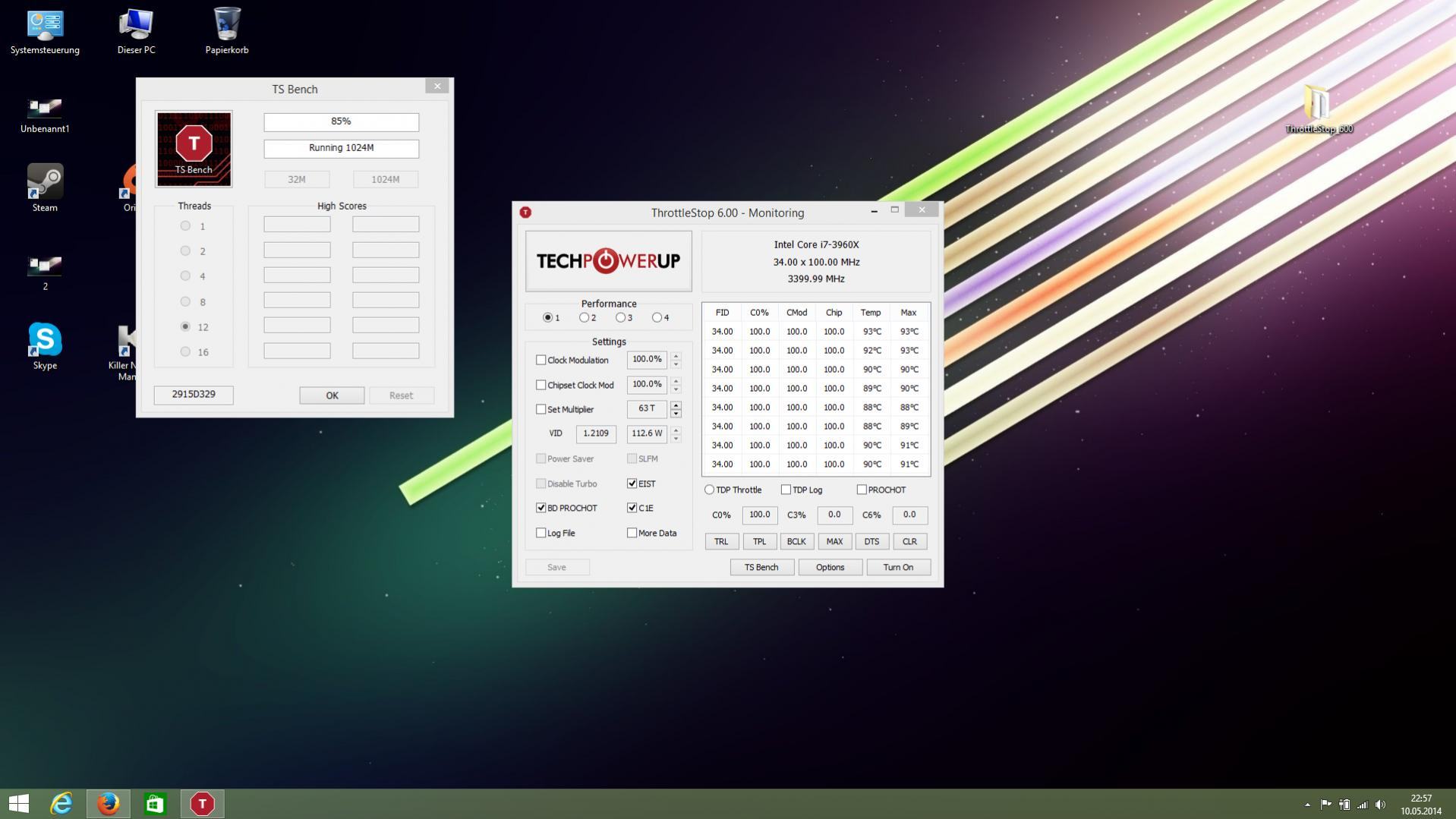Select TDP Throttle radio button
Image resolution: width=1456 pixels, height=819 pixels.
pyautogui.click(x=710, y=490)
